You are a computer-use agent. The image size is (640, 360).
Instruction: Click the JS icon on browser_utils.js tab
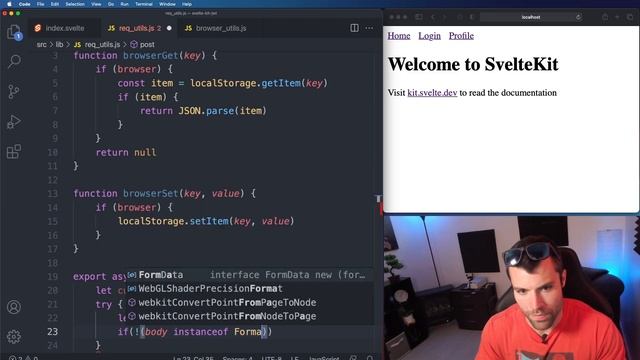tap(188, 28)
